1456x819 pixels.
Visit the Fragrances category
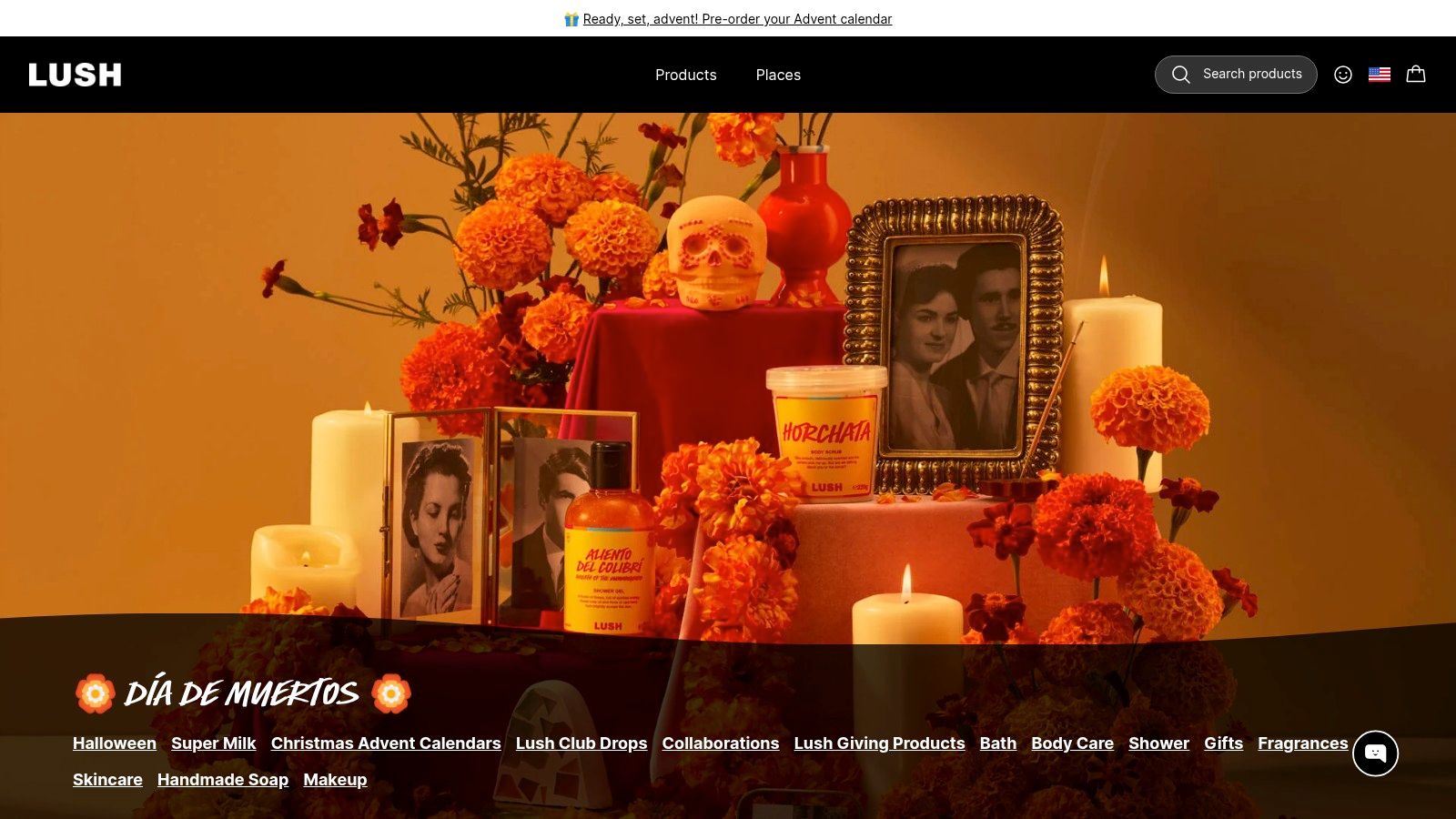coord(1303,743)
